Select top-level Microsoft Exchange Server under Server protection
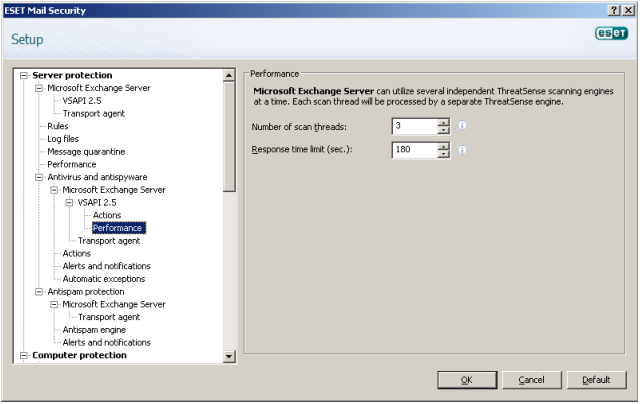 click(99, 88)
